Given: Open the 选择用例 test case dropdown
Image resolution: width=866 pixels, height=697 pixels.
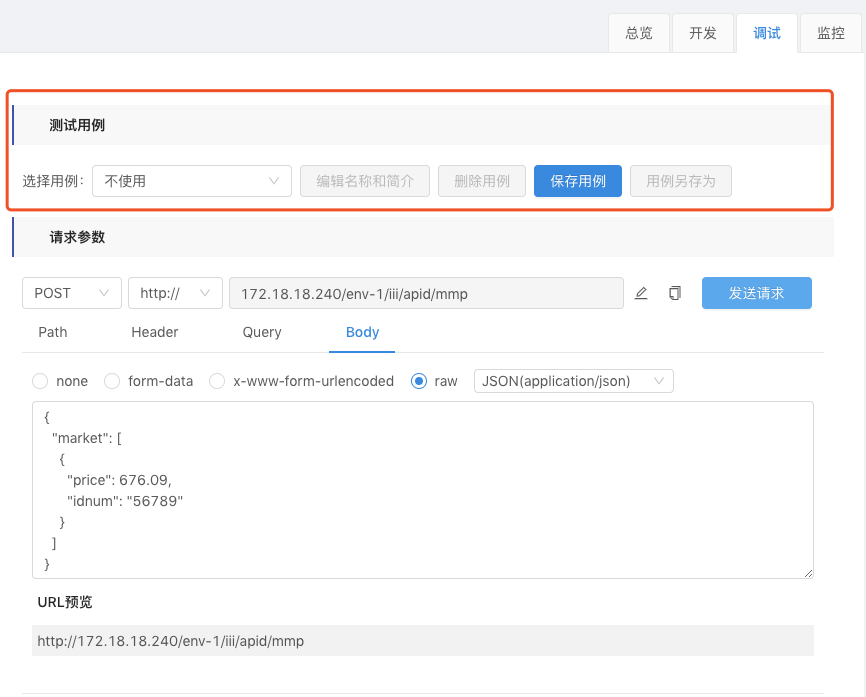Looking at the screenshot, I should (x=191, y=181).
